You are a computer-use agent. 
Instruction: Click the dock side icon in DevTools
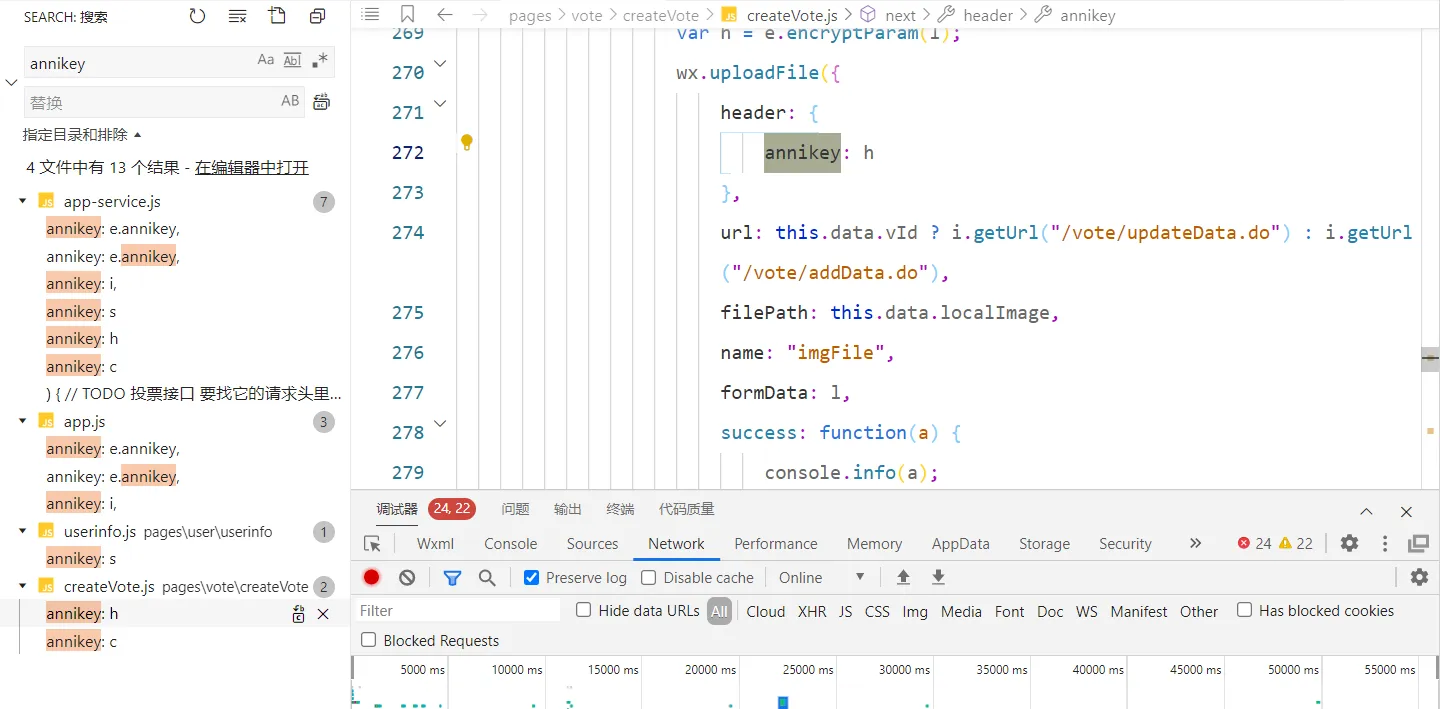pos(1418,543)
